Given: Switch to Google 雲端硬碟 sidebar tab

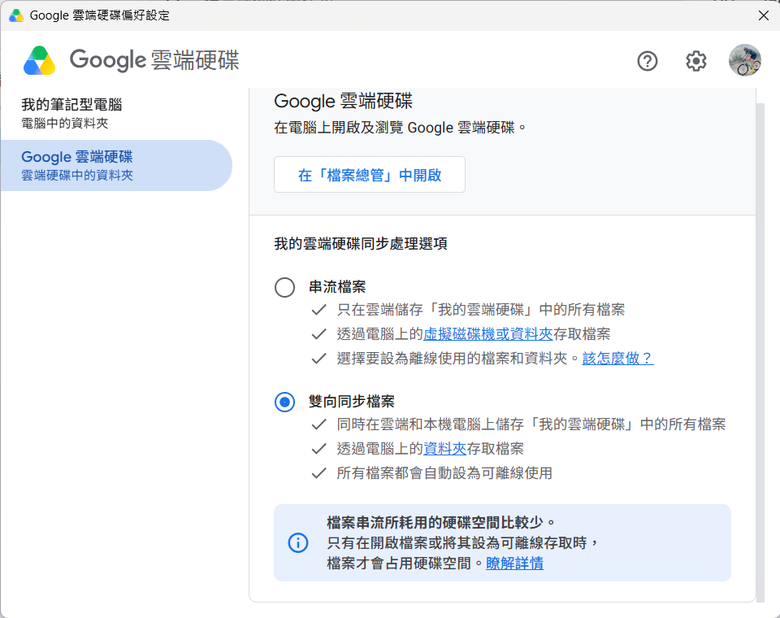Looking at the screenshot, I should 117,165.
